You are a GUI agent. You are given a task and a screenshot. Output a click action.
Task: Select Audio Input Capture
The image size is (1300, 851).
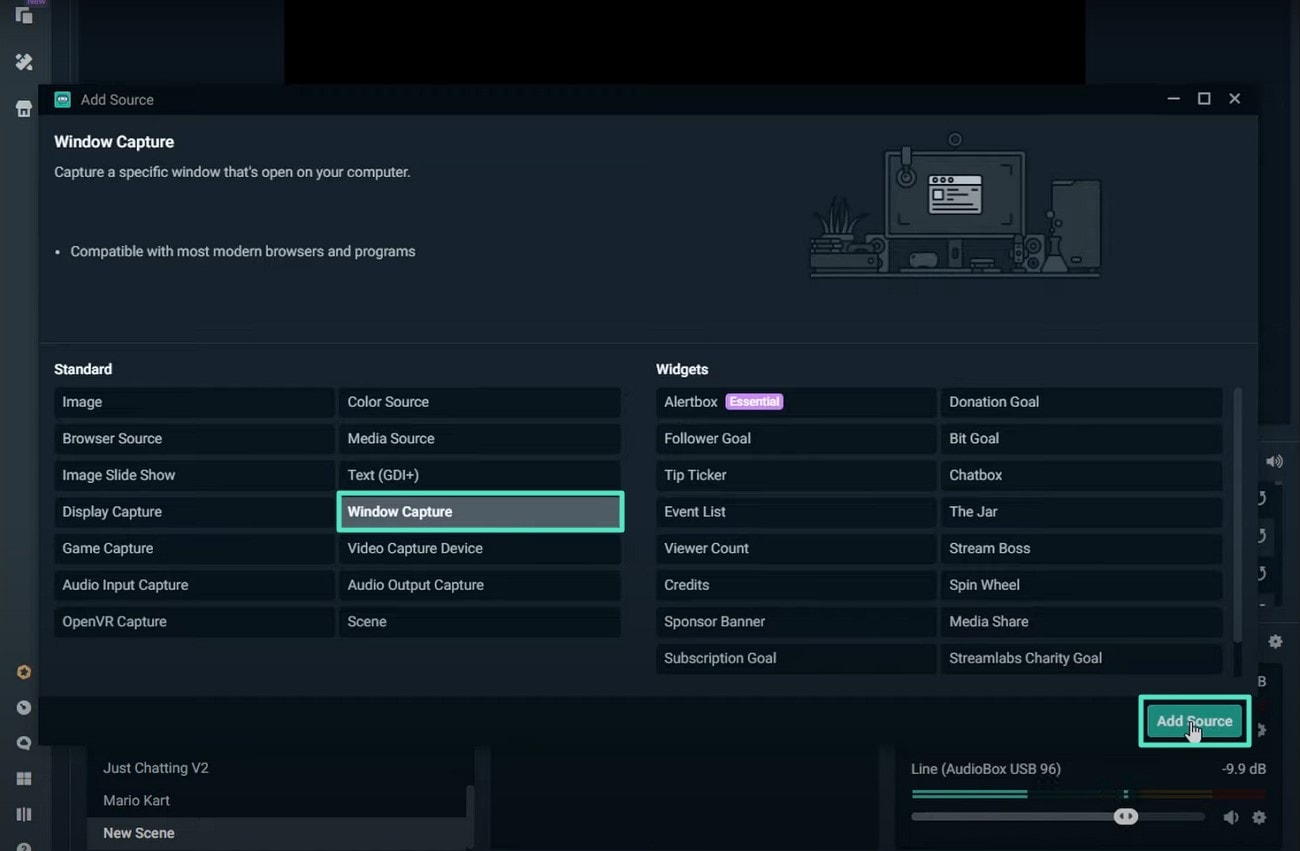194,585
